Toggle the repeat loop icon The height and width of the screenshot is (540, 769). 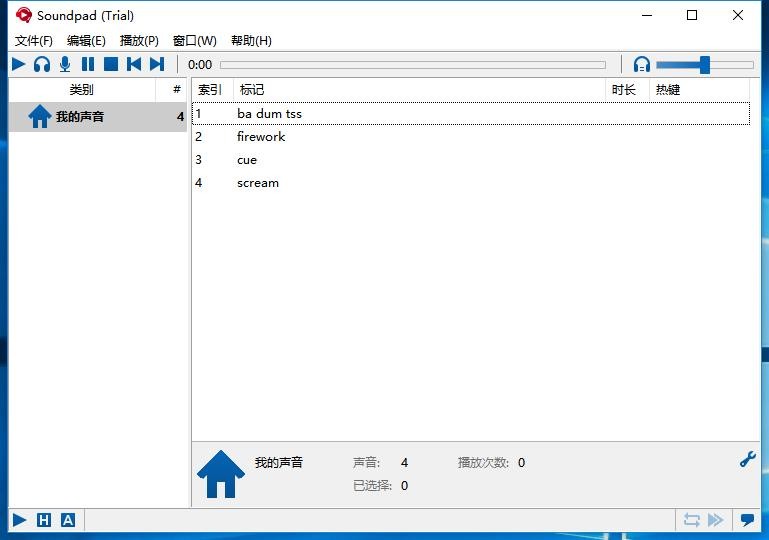[x=692, y=520]
